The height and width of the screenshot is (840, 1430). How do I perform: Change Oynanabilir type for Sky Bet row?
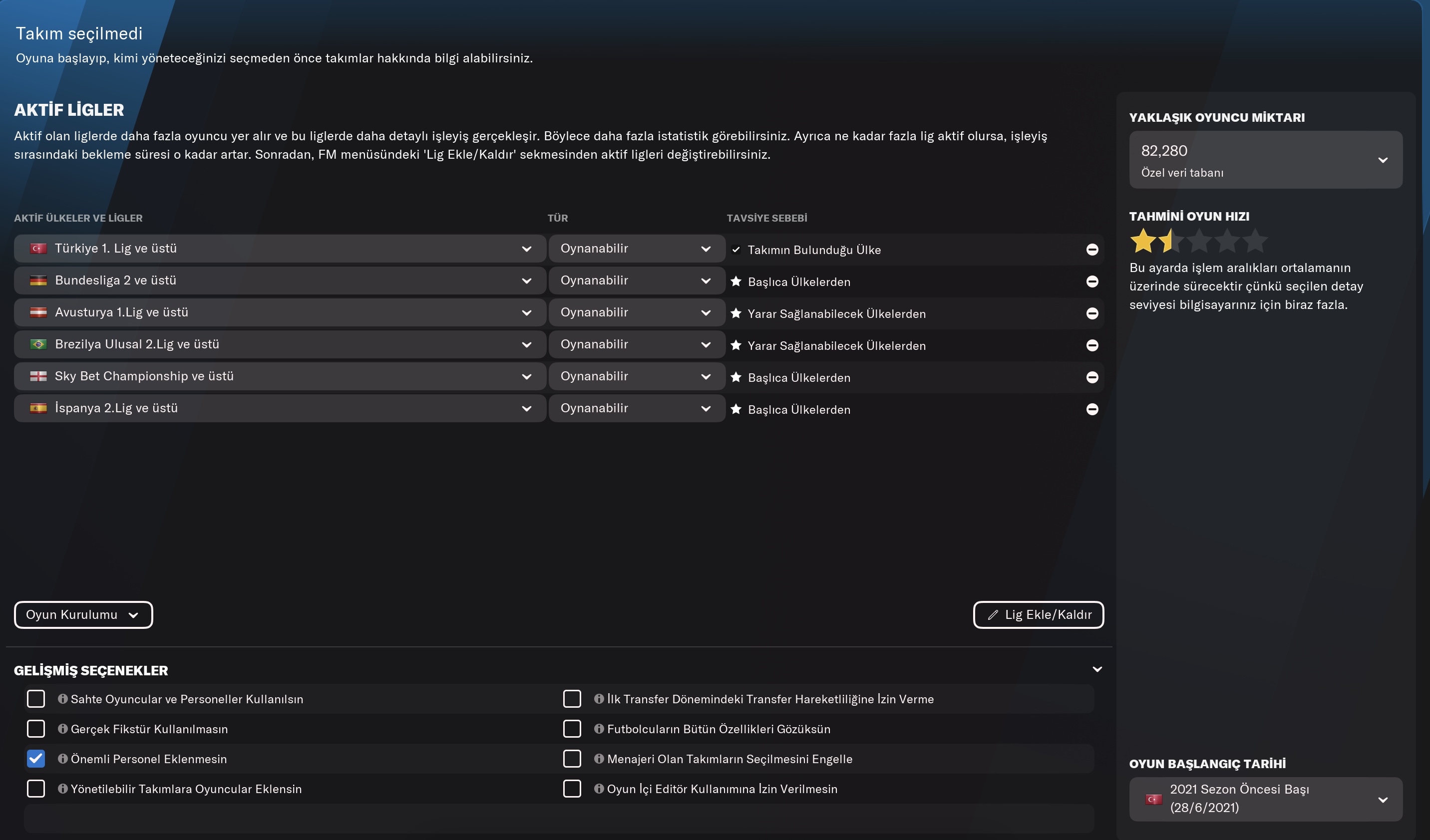click(x=637, y=376)
